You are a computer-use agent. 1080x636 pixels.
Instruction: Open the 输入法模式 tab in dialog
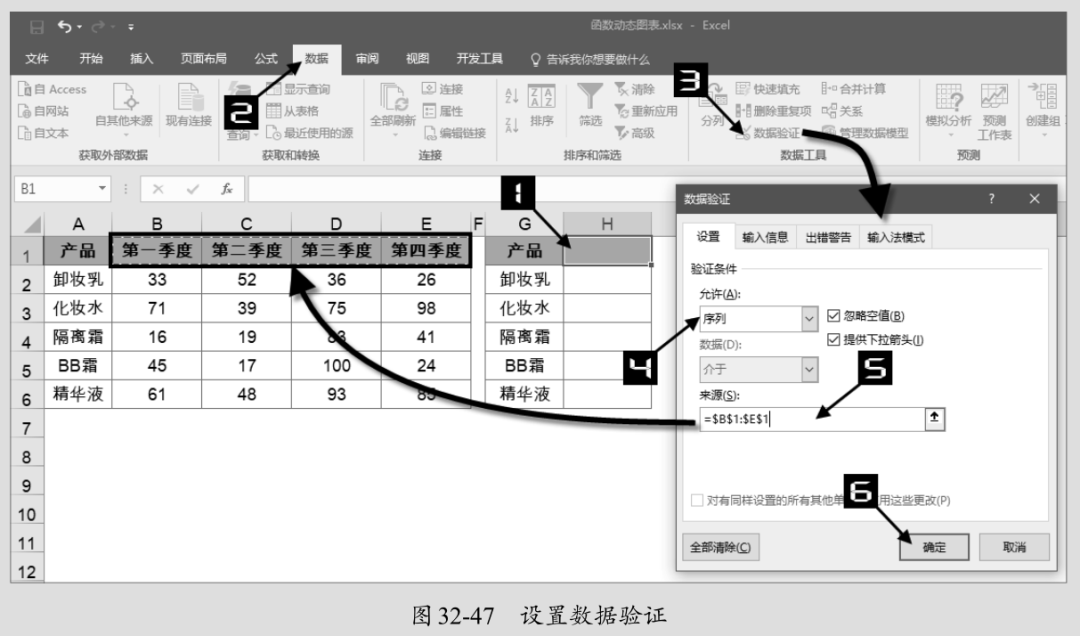coord(895,238)
